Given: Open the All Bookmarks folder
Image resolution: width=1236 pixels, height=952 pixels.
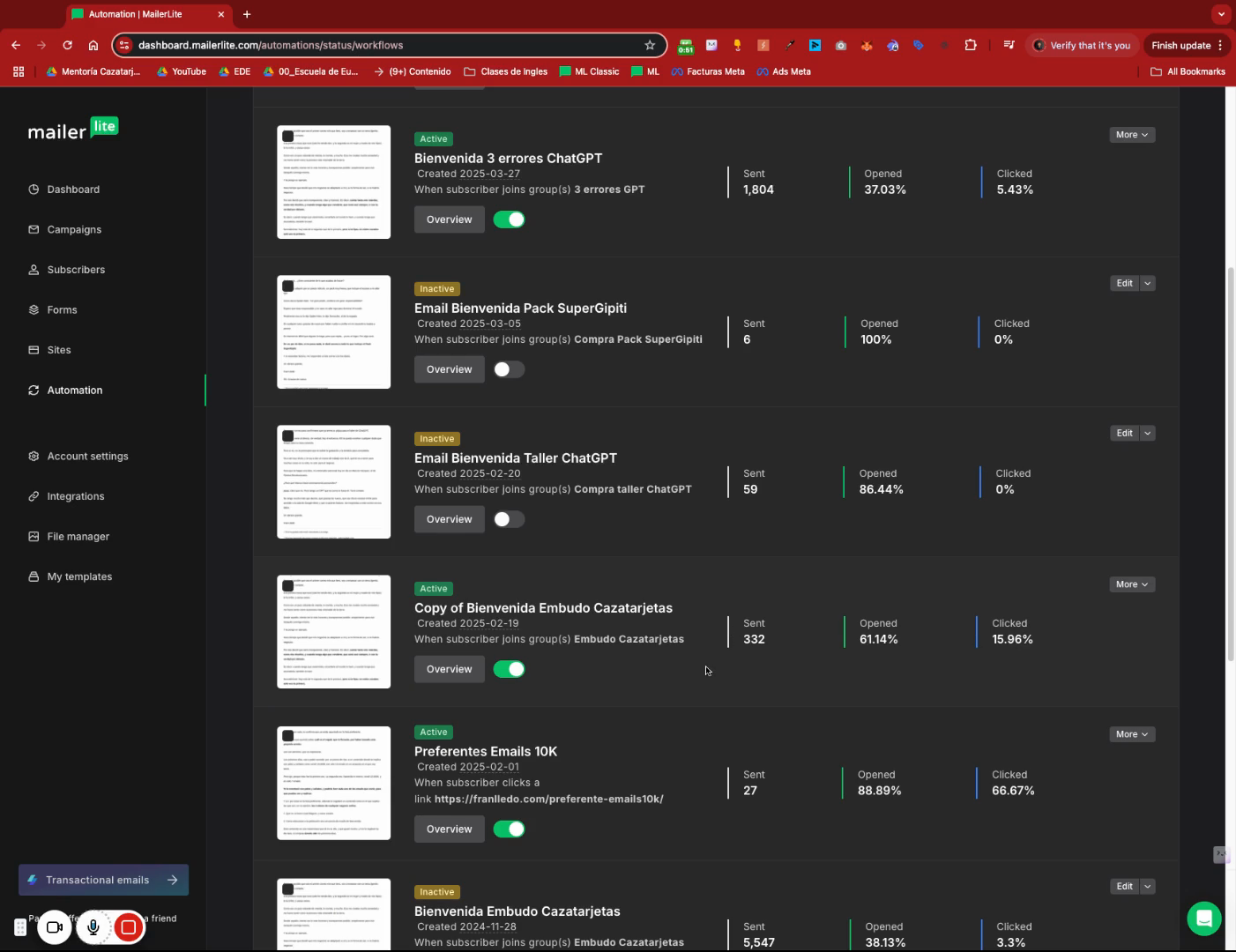Looking at the screenshot, I should click(x=1188, y=71).
